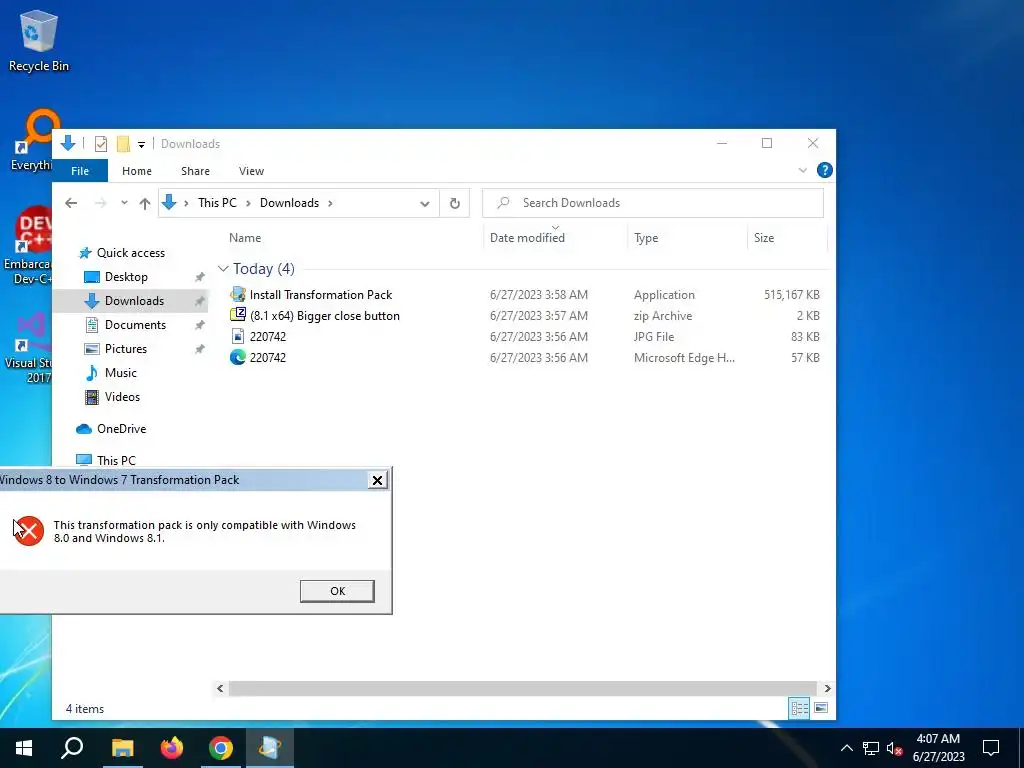Click the horizontal scrollbar right arrow
The height and width of the screenshot is (768, 1024).
coord(827,688)
